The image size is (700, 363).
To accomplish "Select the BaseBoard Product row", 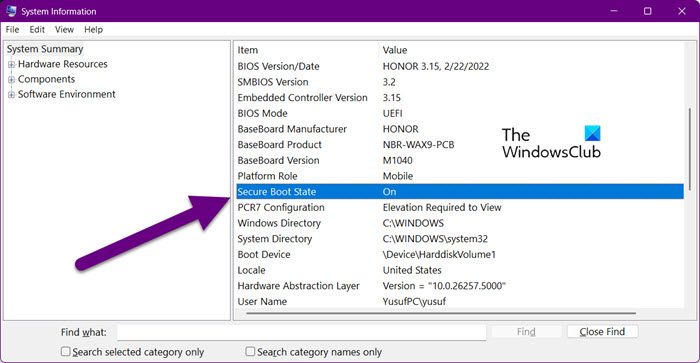I will tap(460, 145).
